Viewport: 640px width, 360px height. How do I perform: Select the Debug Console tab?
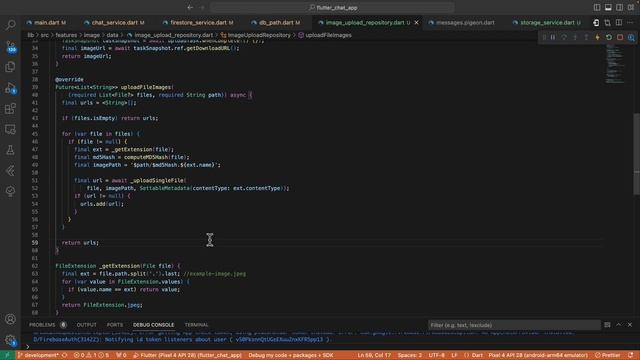pos(153,325)
